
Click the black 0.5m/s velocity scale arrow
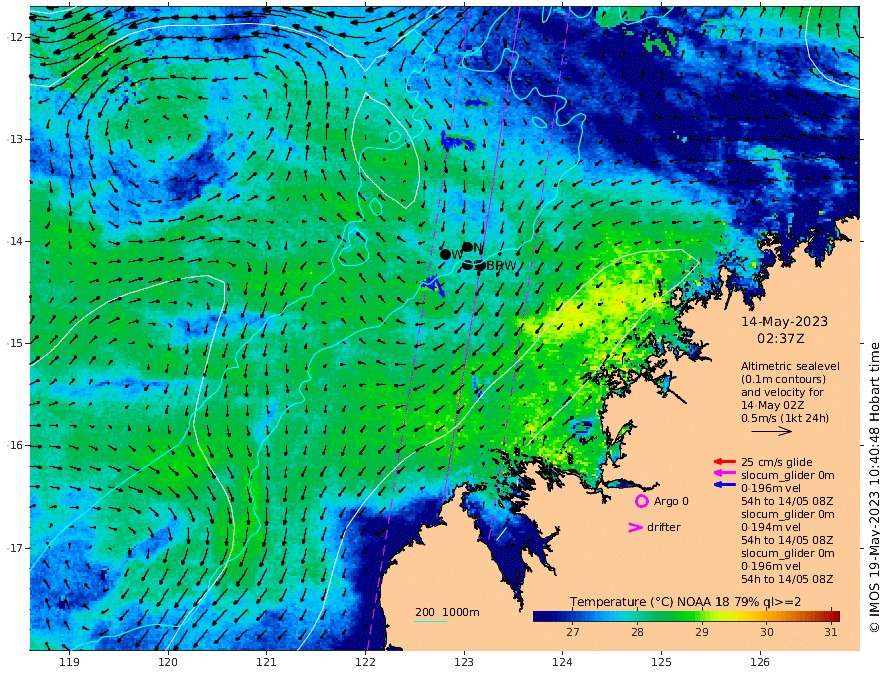click(x=771, y=431)
